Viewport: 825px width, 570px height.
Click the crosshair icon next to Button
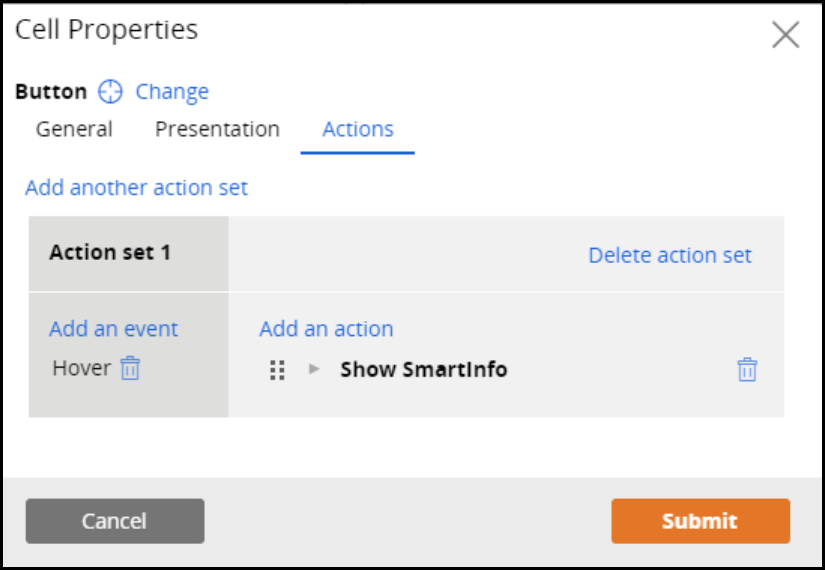click(110, 92)
